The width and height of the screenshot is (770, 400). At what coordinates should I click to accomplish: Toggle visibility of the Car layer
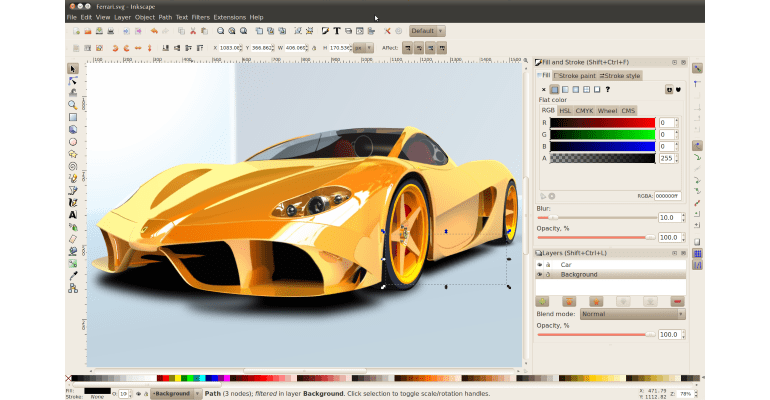(x=540, y=265)
